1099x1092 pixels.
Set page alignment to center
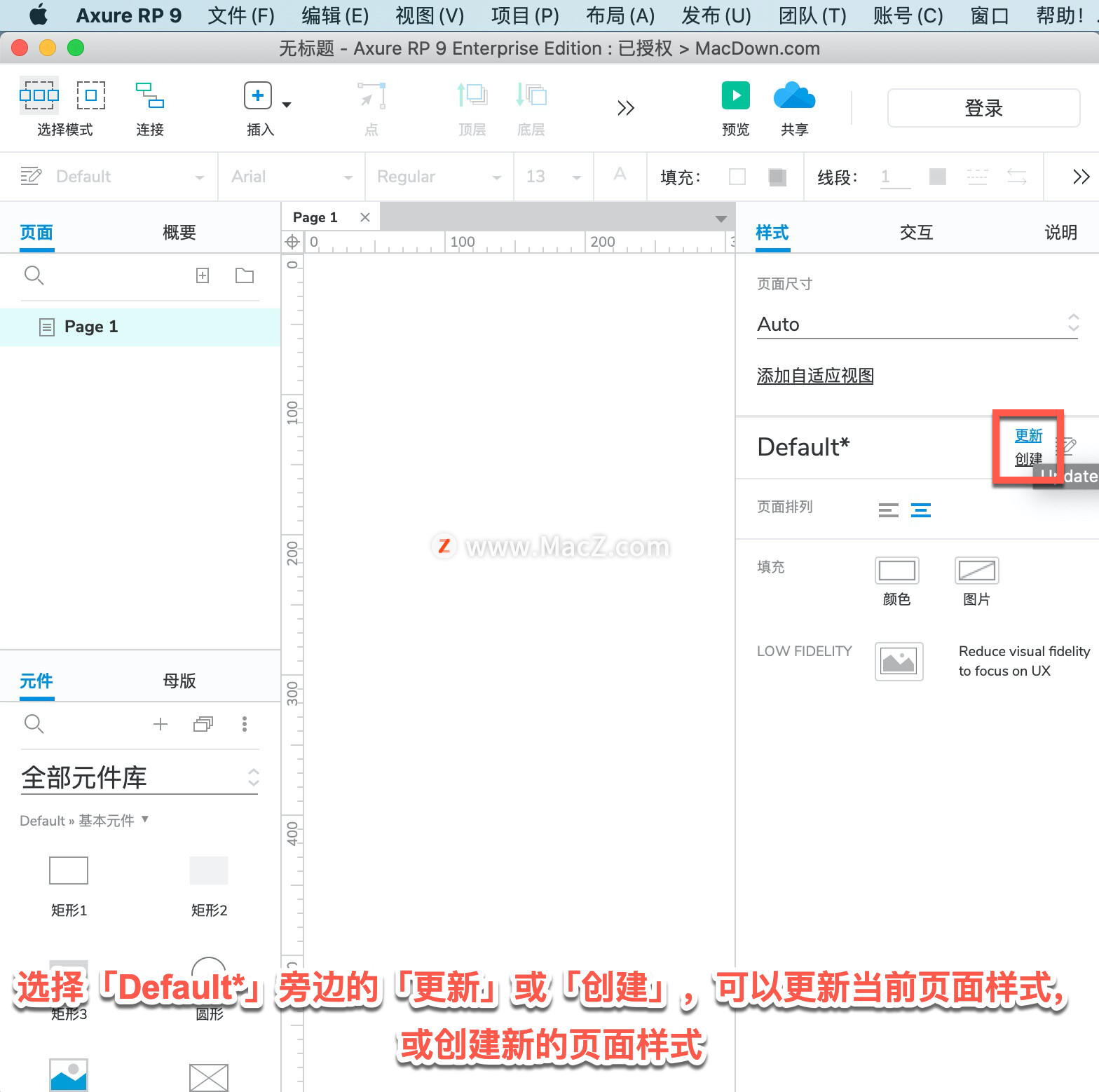pyautogui.click(x=921, y=510)
